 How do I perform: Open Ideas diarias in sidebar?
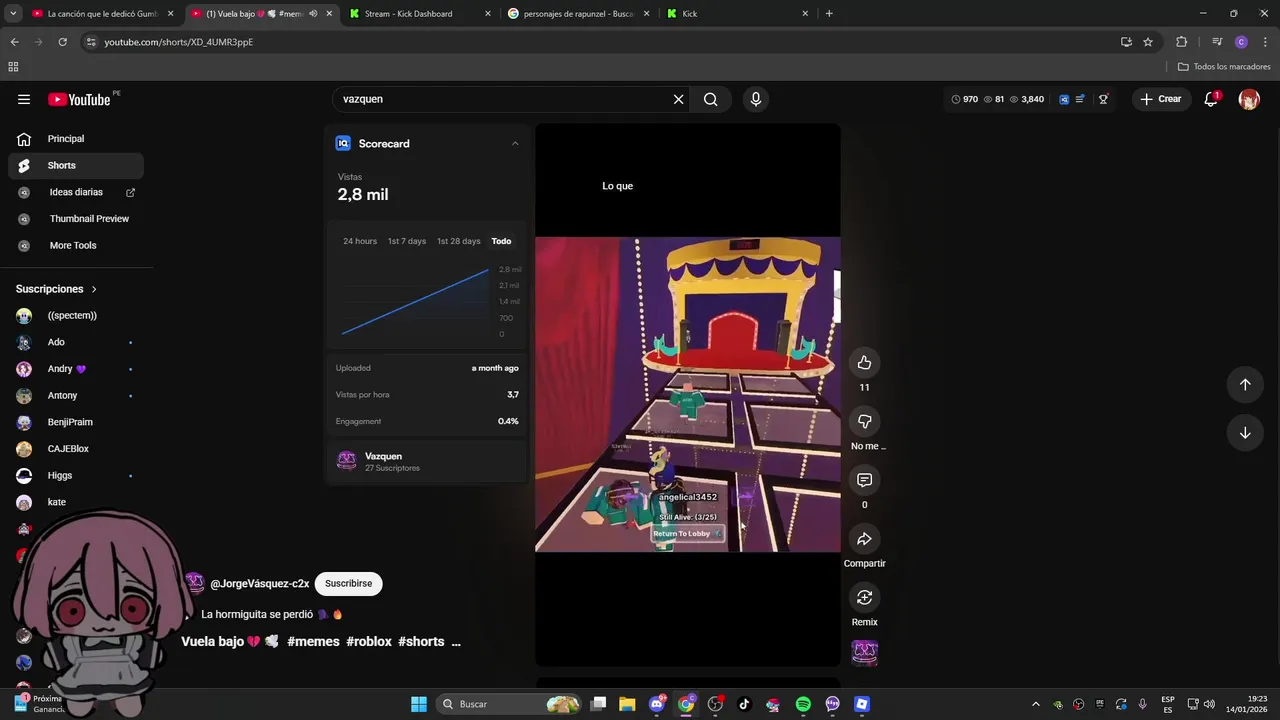[x=76, y=192]
